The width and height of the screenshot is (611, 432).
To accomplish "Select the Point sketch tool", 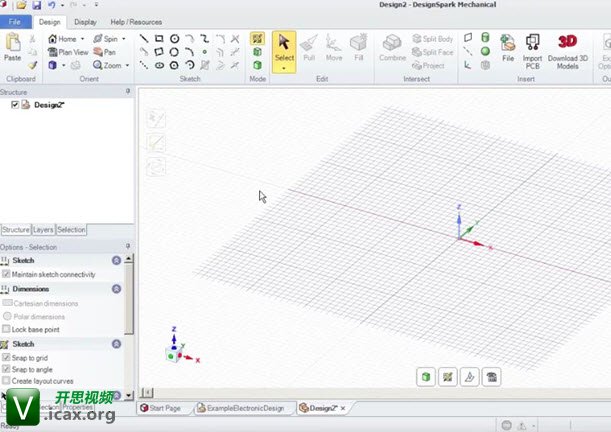I will coord(205,52).
